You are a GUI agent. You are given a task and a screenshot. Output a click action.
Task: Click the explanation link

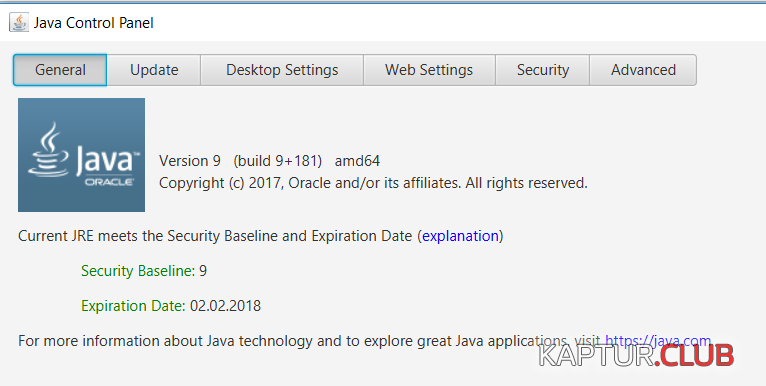460,236
